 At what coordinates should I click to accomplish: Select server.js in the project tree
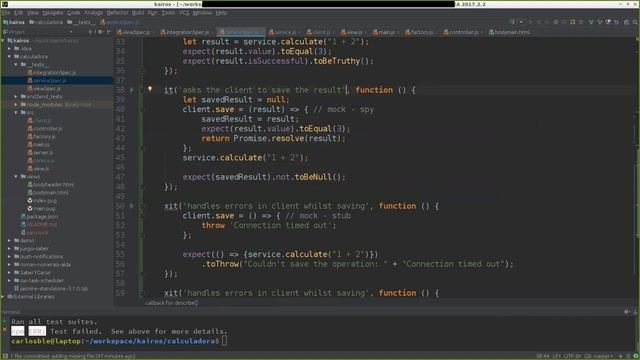point(43,153)
